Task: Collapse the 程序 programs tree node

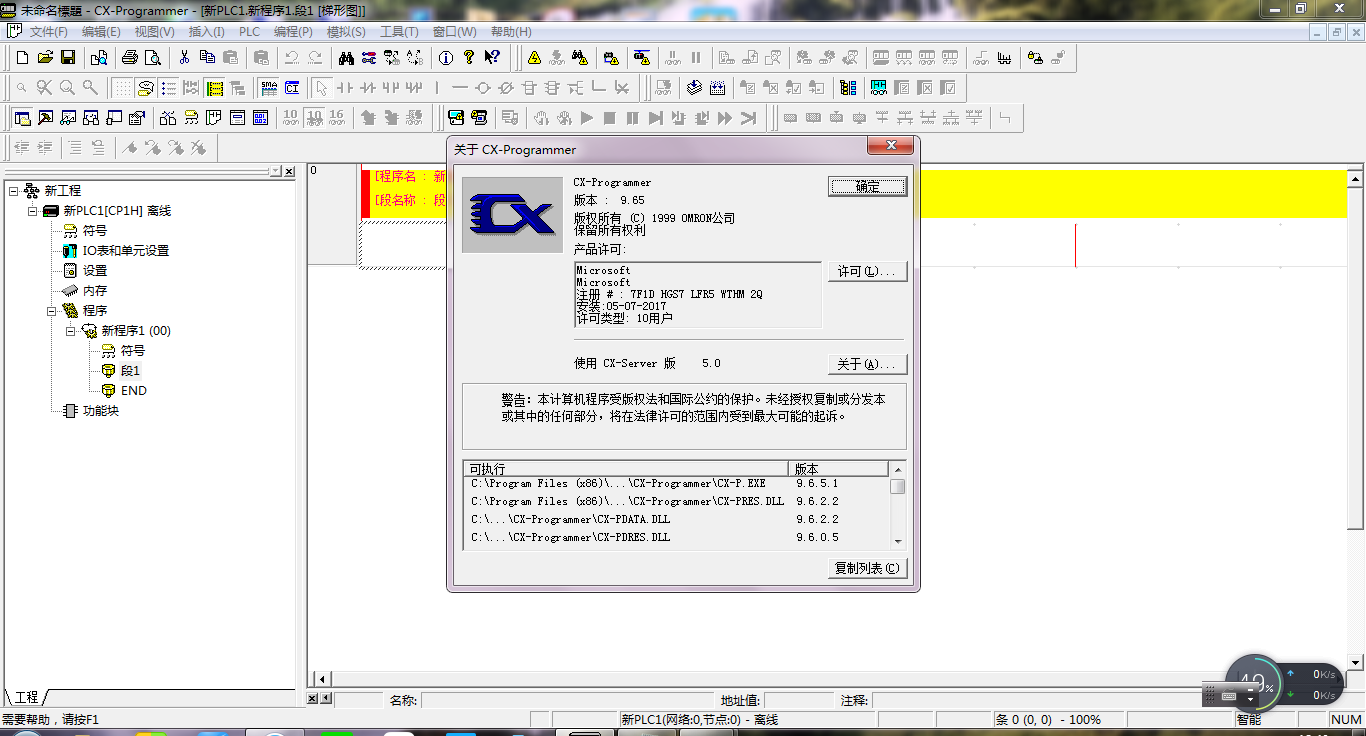Action: pyautogui.click(x=52, y=311)
